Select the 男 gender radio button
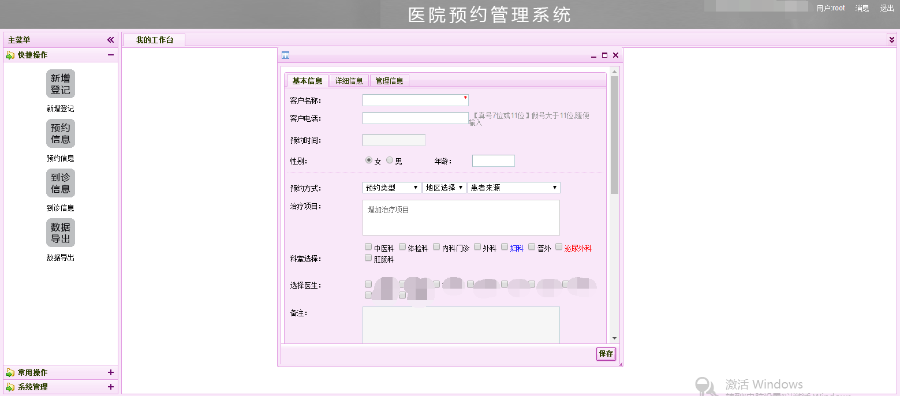Viewport: 900px width, 396px height. [x=390, y=161]
